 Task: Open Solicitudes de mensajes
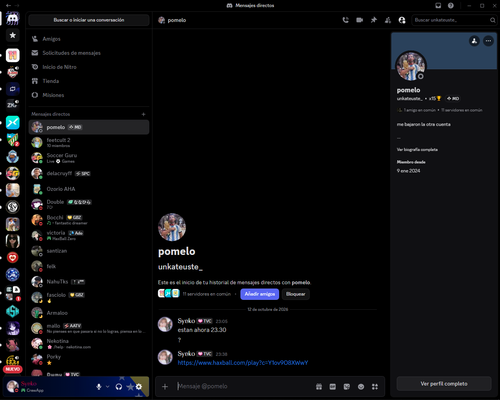tap(89, 53)
